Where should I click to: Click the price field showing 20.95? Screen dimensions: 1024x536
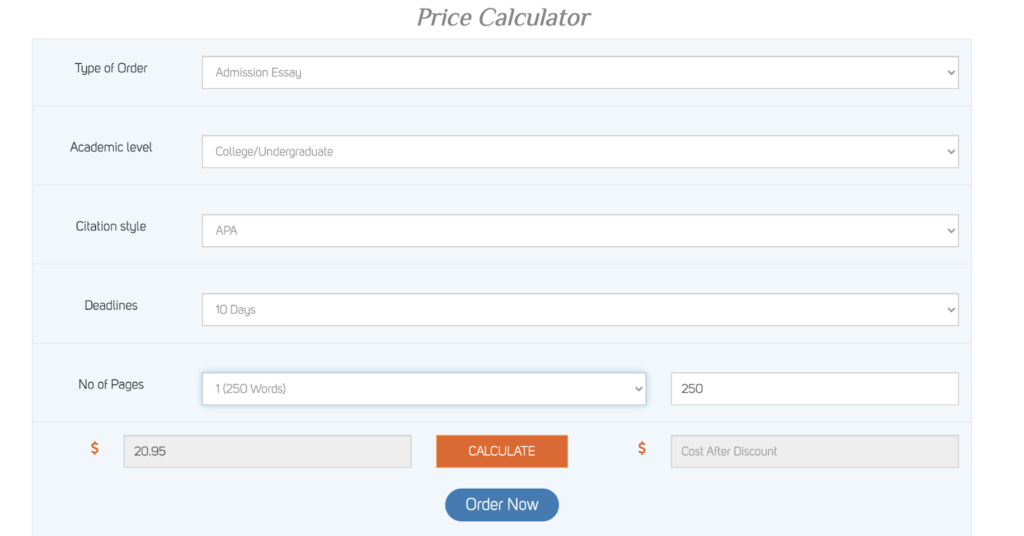click(267, 451)
